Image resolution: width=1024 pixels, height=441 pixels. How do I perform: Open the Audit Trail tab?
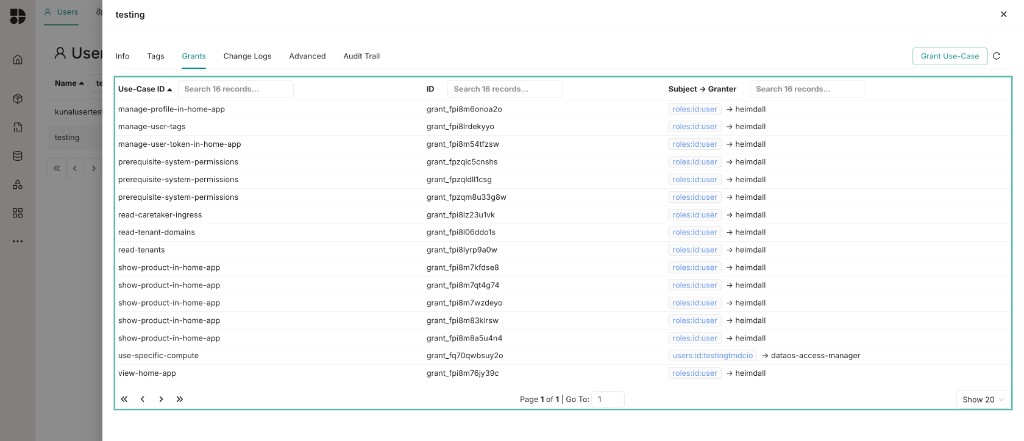[362, 56]
